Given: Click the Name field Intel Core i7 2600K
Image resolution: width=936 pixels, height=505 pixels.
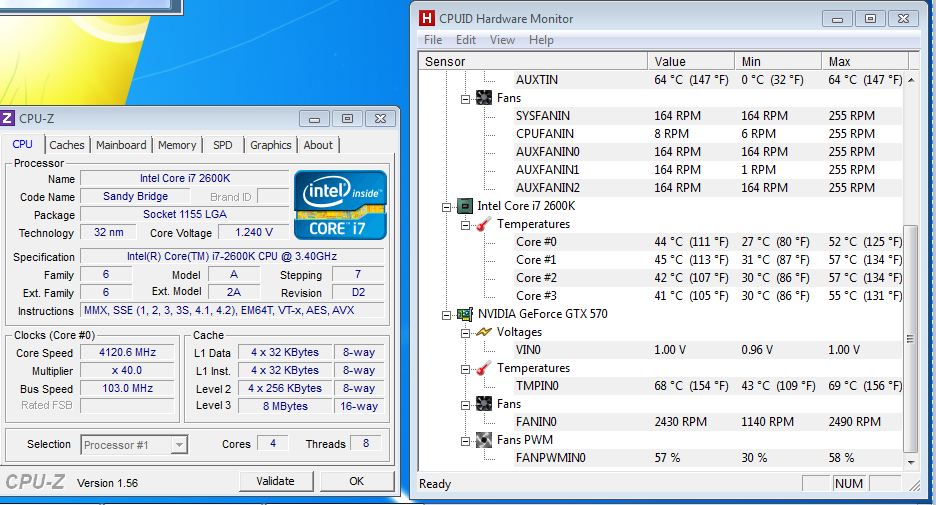Looking at the screenshot, I should (184, 178).
